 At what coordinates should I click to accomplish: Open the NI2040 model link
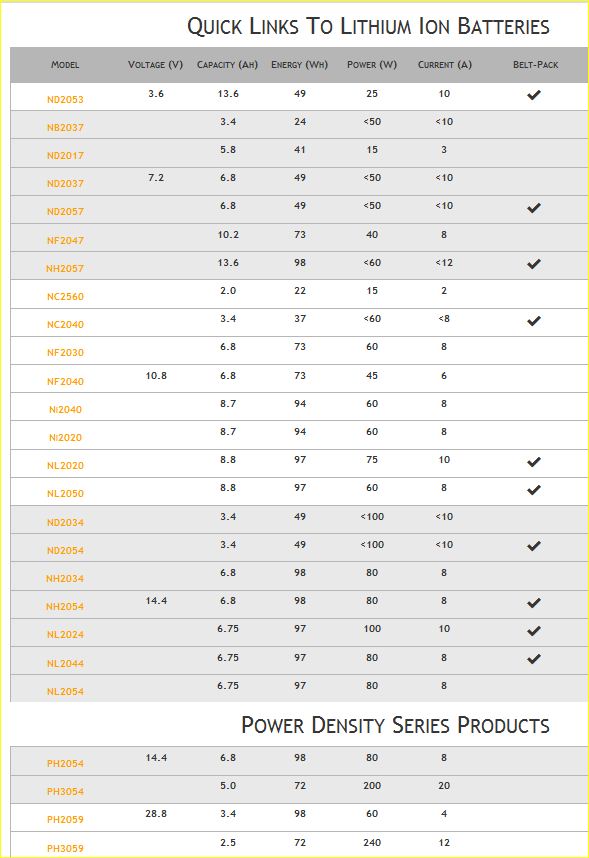point(65,409)
